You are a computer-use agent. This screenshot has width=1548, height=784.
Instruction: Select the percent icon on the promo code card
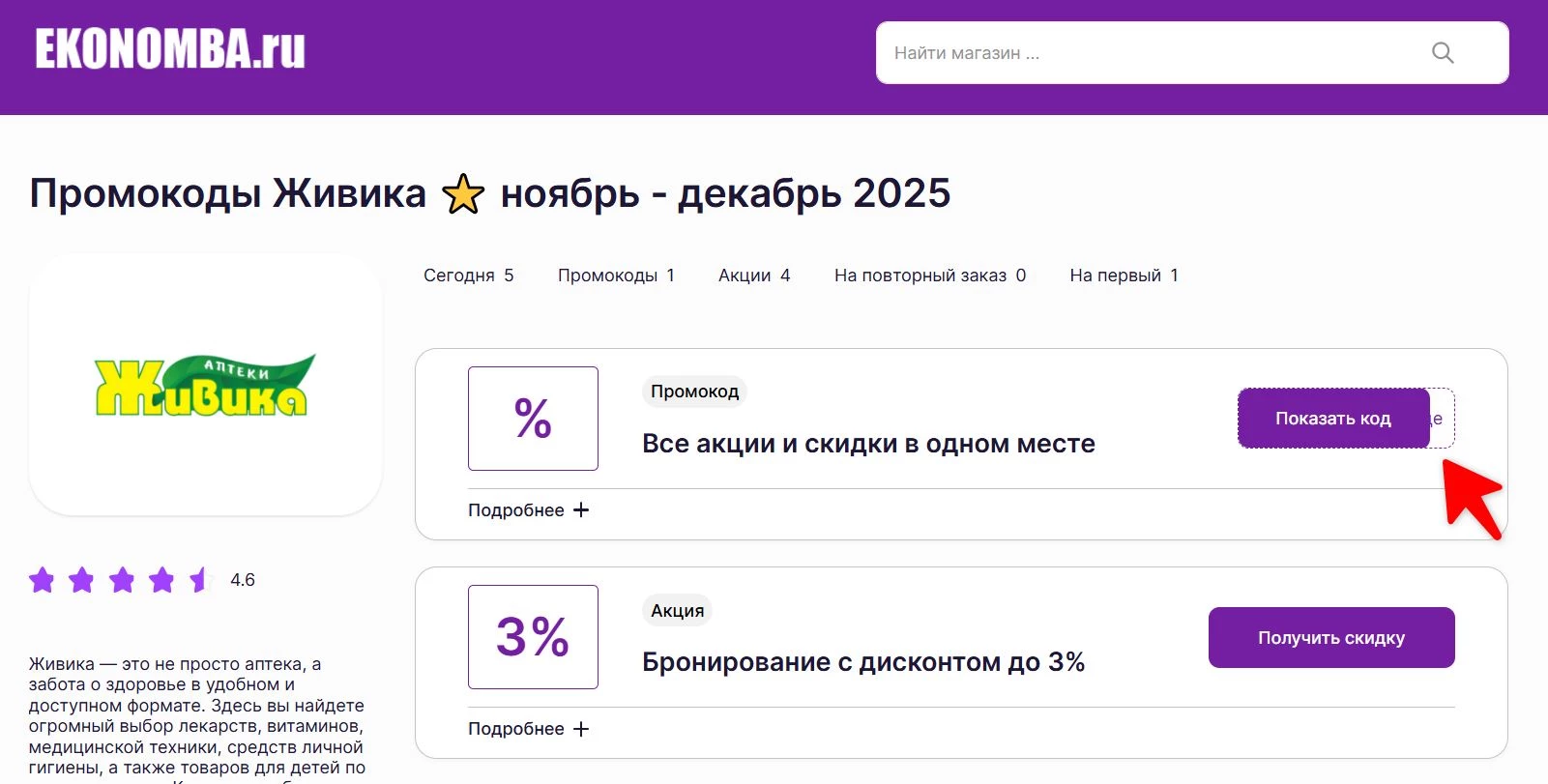[533, 418]
